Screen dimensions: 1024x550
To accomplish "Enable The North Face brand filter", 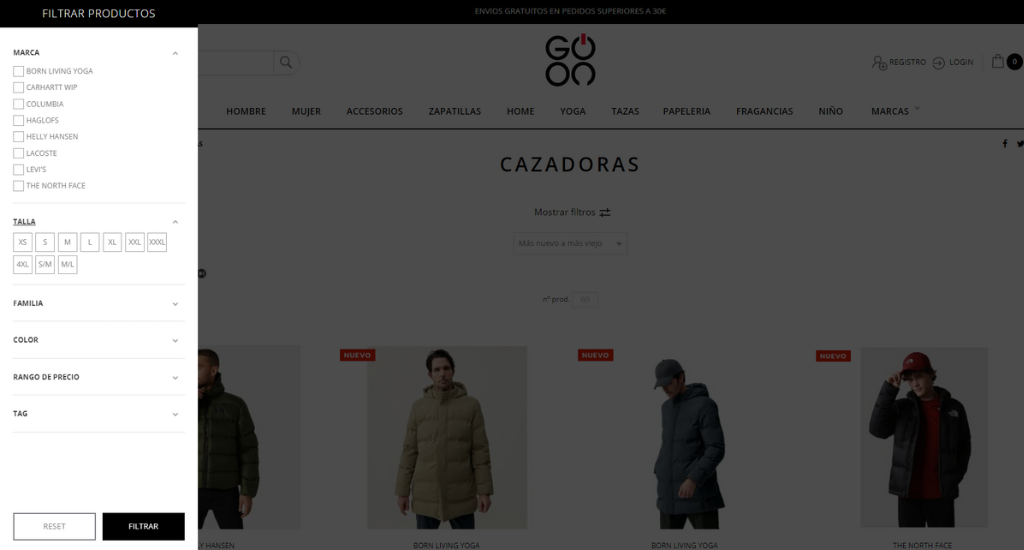I will [x=18, y=186].
